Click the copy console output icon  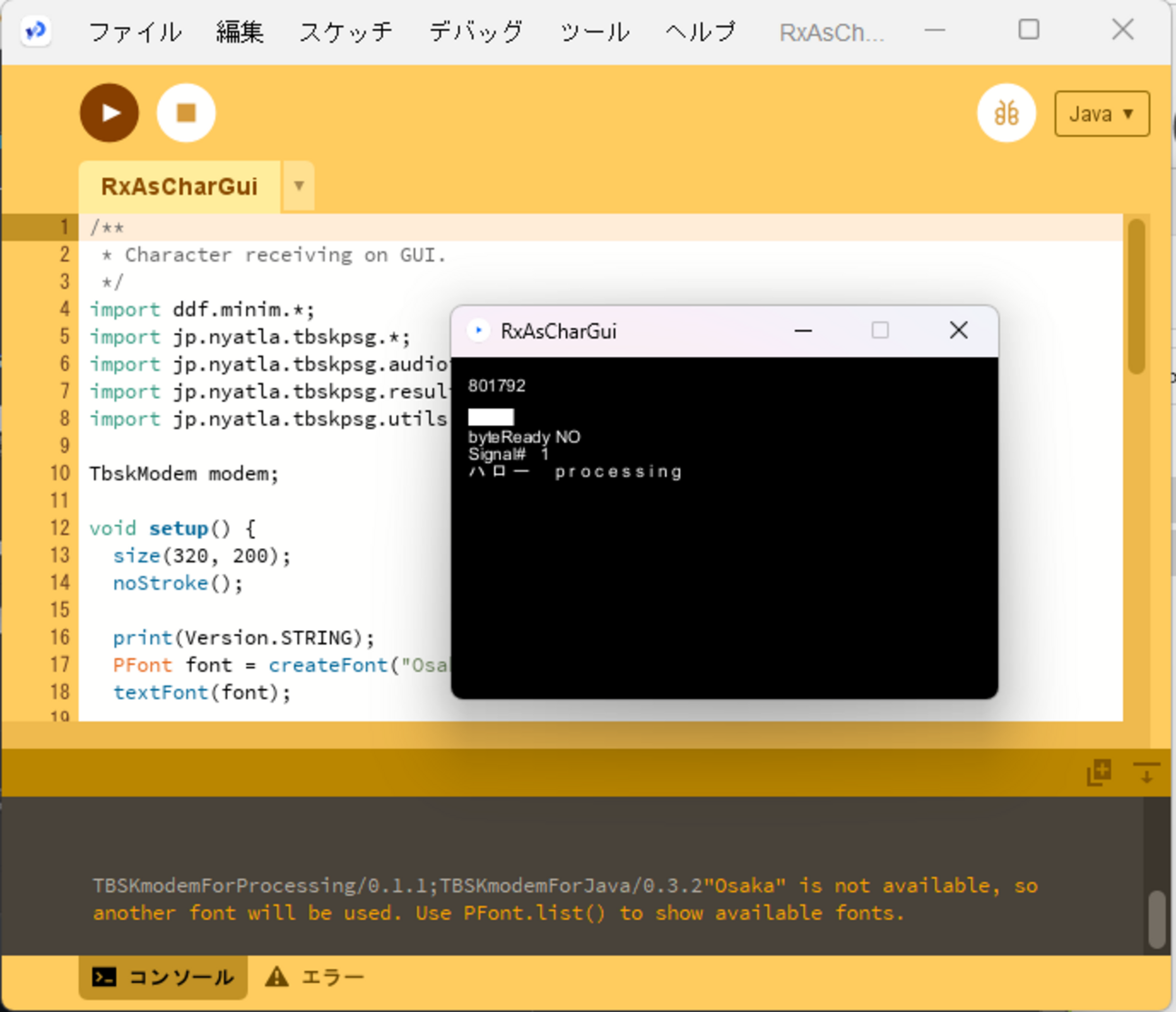click(x=1098, y=772)
